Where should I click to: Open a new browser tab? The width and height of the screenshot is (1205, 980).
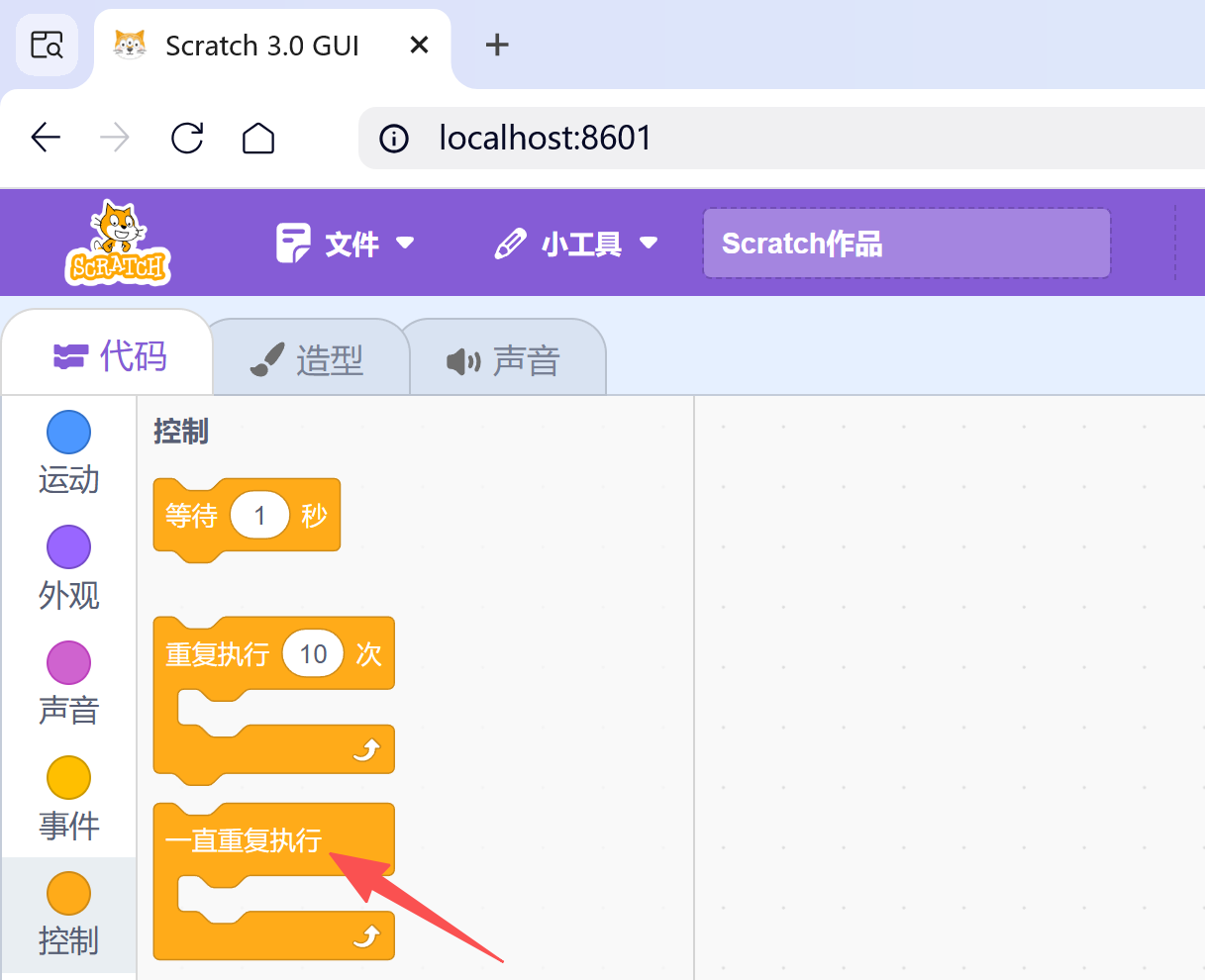(x=497, y=45)
